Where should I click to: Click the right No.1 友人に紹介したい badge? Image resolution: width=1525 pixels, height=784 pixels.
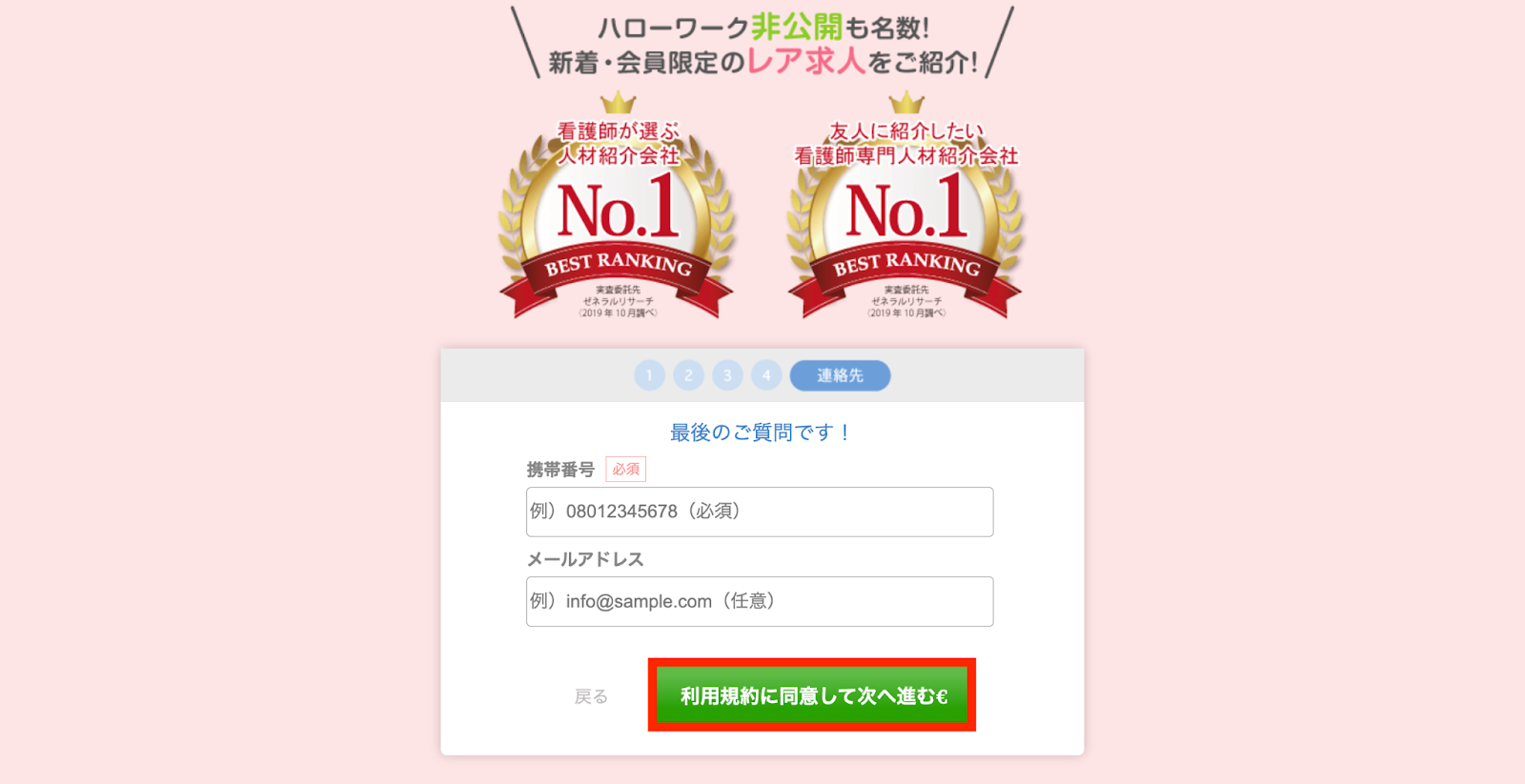click(905, 208)
